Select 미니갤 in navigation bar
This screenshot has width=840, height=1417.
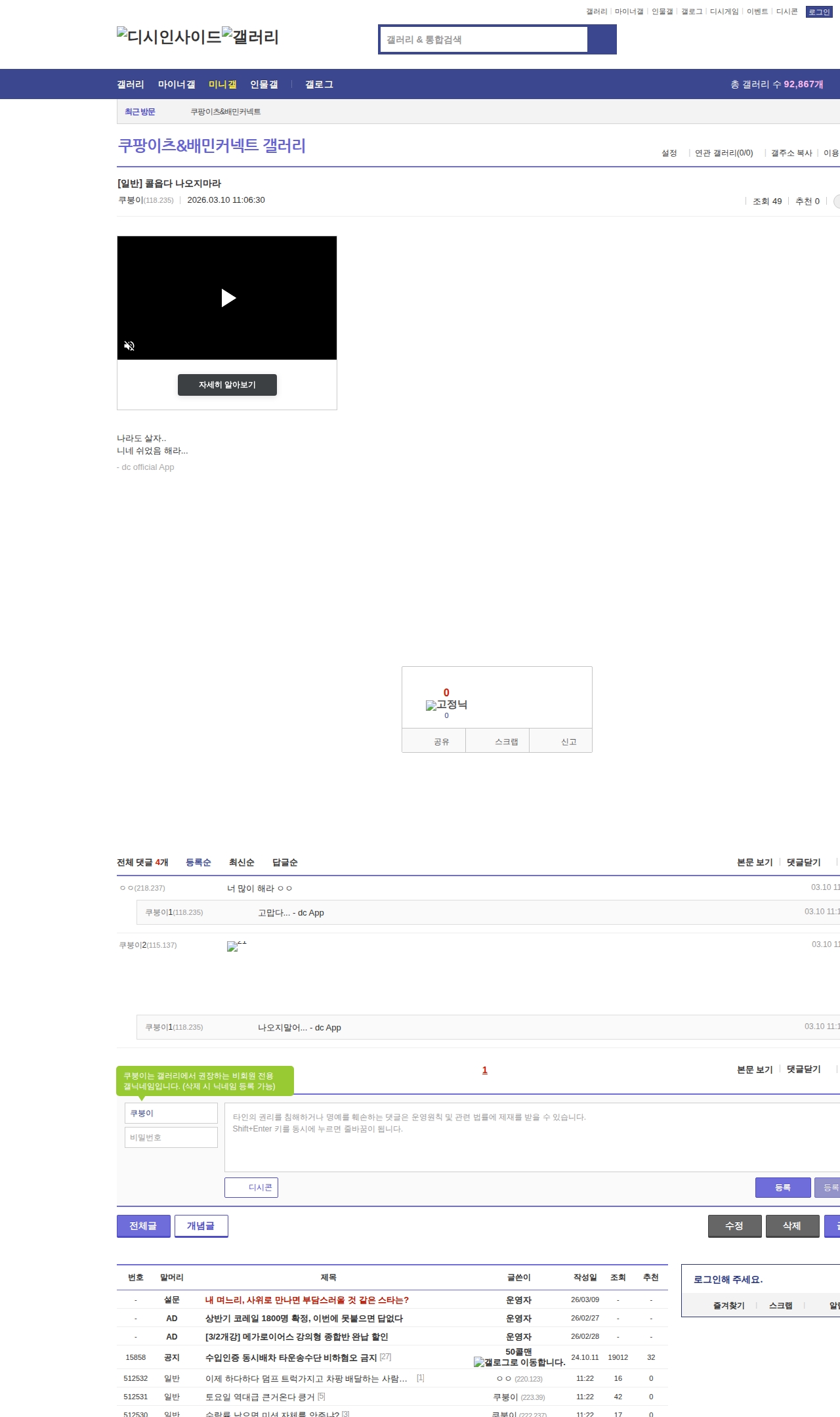pos(222,85)
